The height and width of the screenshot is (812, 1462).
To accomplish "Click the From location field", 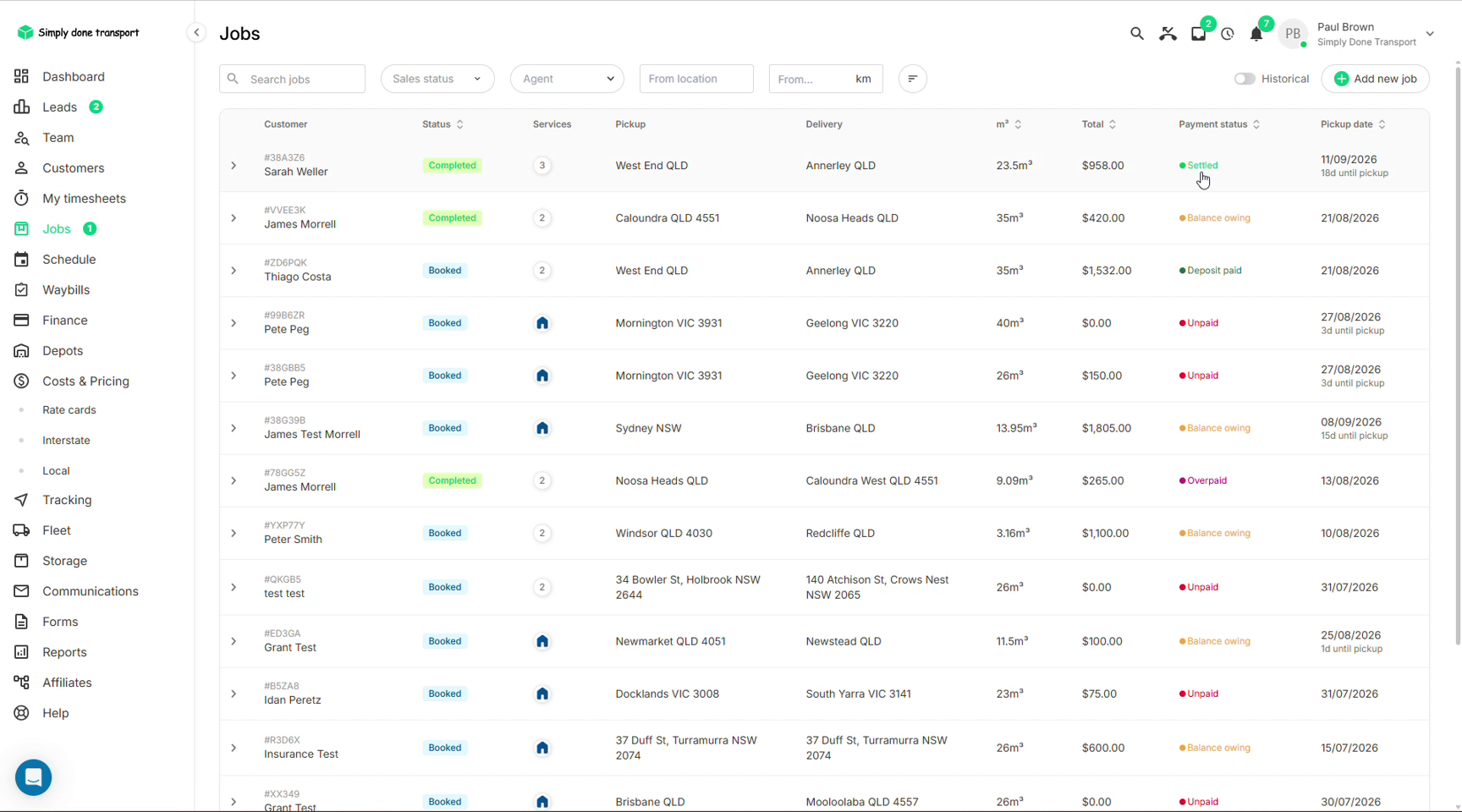I will (696, 79).
